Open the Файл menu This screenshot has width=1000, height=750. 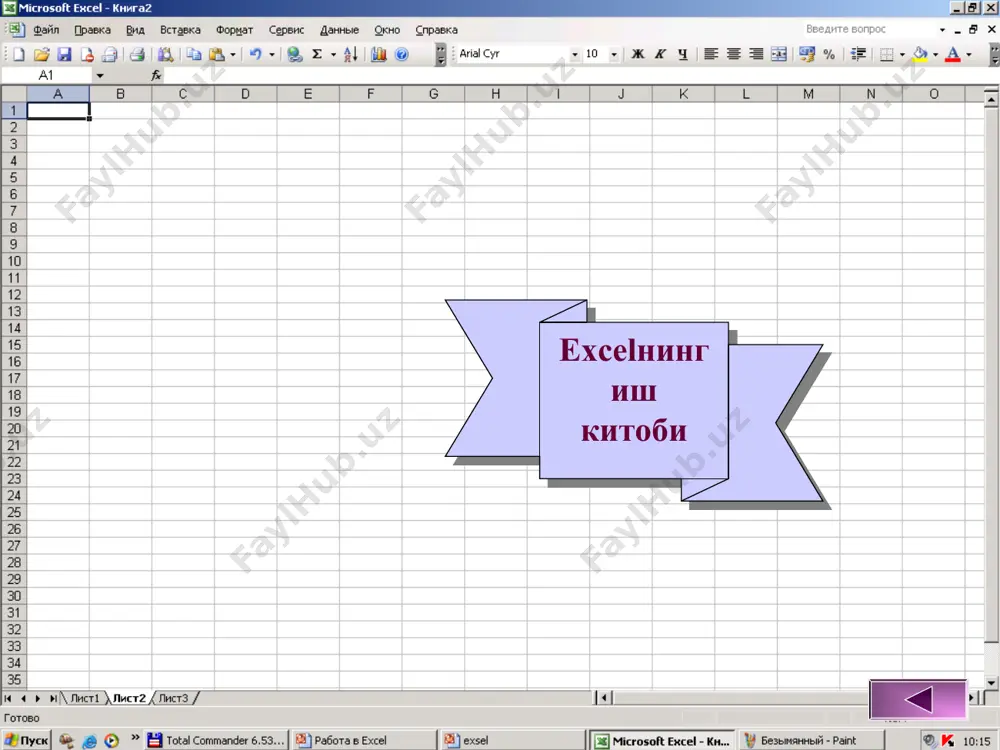coord(46,29)
